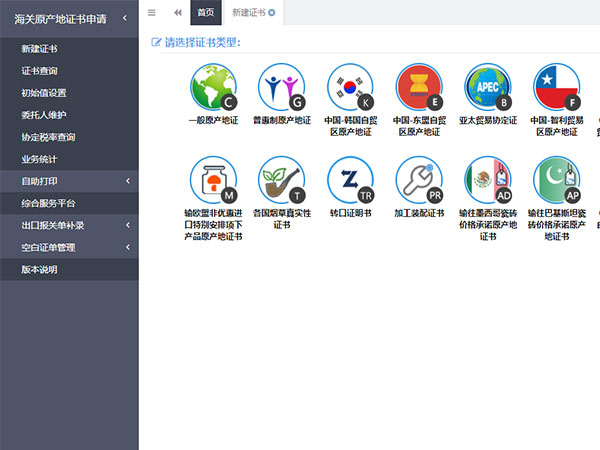Expand the 空白证单管理 chevron
The image size is (600, 450).
[x=128, y=247]
